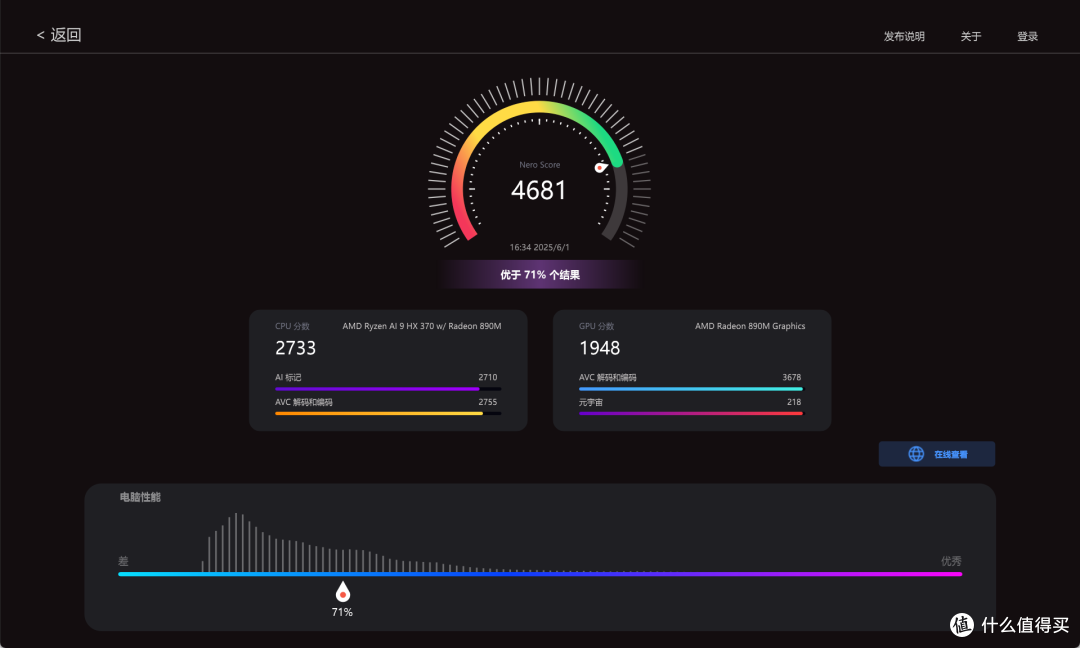This screenshot has width=1080, height=648.
Task: Click the CPU score 2733
Action: point(295,348)
